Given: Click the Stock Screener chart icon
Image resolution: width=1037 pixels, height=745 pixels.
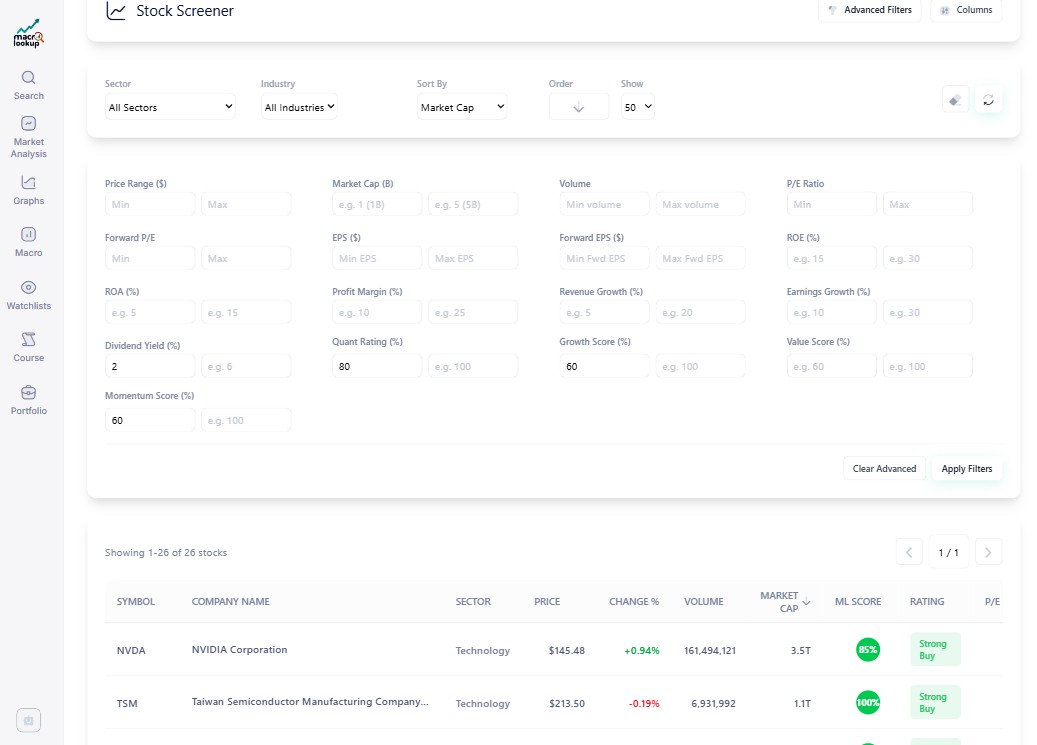Looking at the screenshot, I should point(116,11).
